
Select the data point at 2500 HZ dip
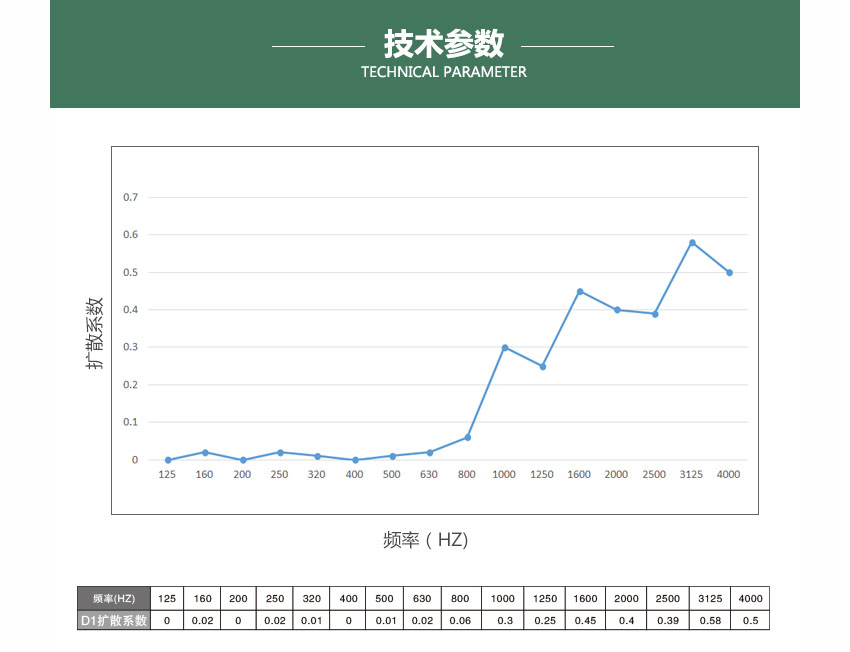(653, 313)
